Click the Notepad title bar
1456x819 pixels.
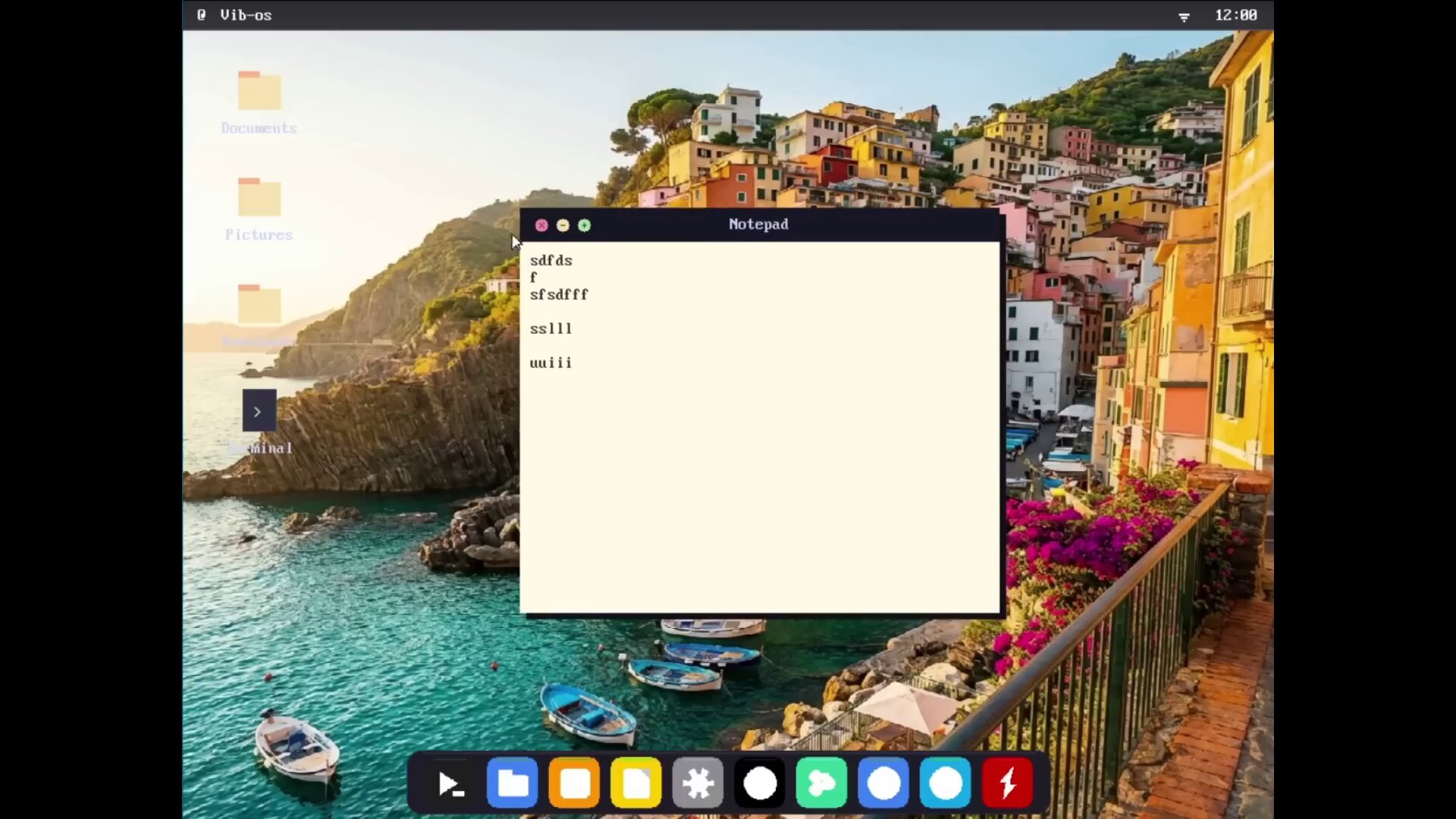point(758,224)
